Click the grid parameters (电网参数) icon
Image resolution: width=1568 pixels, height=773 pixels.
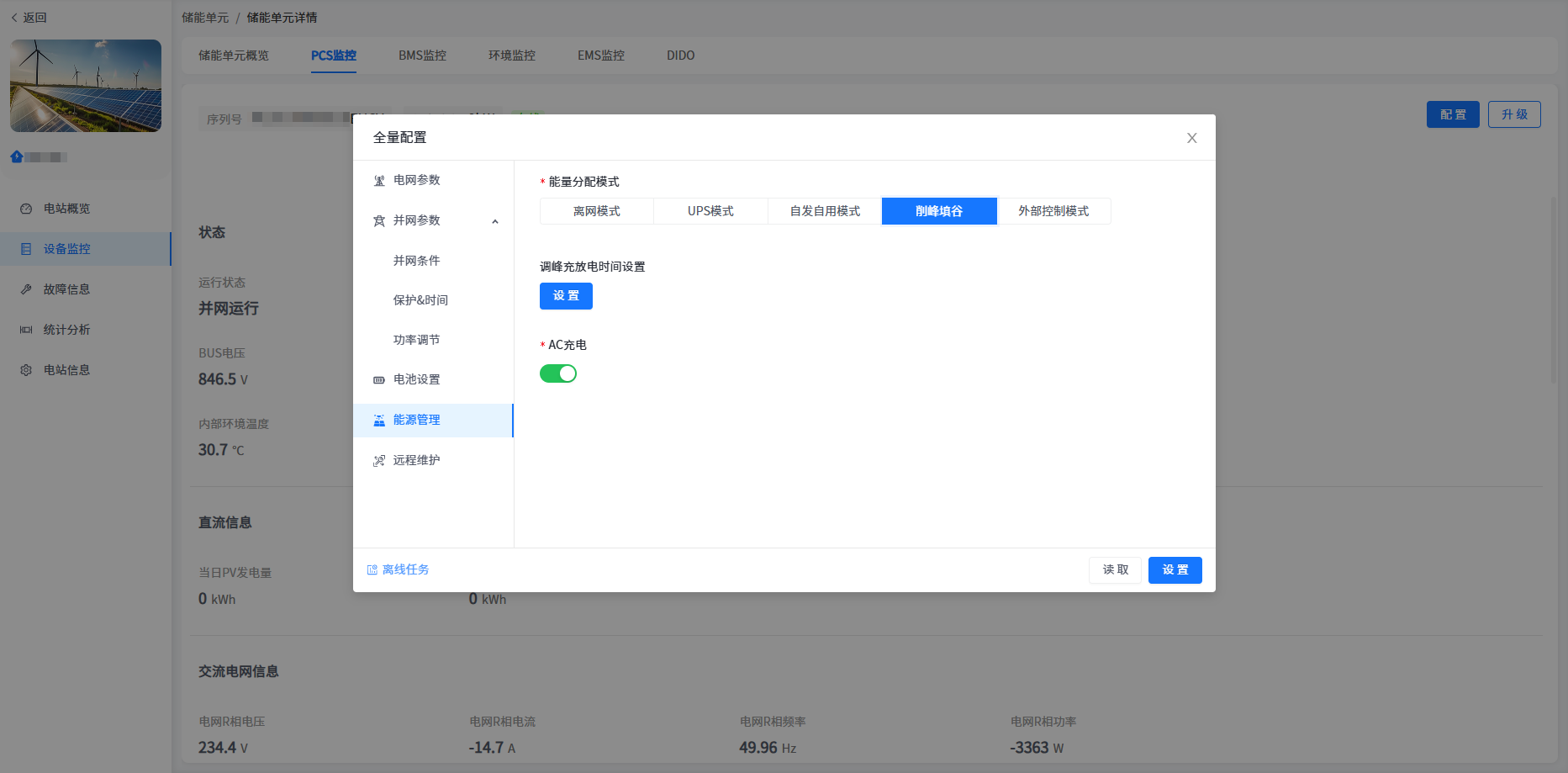[x=379, y=181]
